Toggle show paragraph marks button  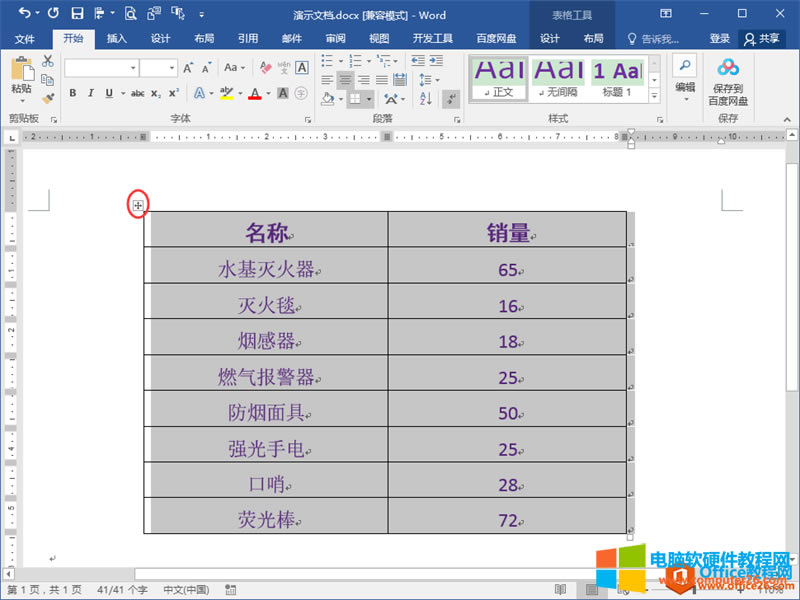[451, 98]
